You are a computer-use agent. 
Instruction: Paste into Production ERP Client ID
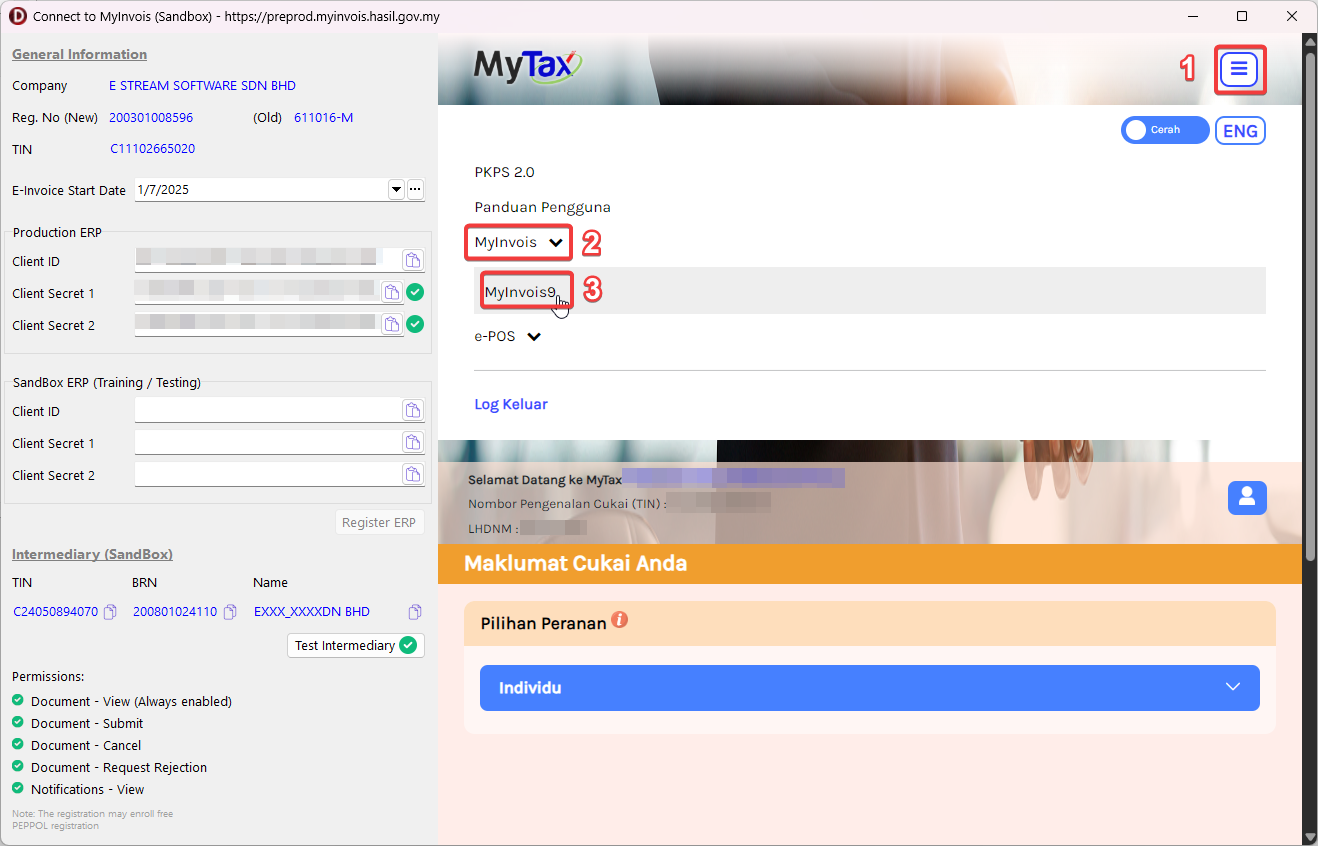(x=412, y=261)
